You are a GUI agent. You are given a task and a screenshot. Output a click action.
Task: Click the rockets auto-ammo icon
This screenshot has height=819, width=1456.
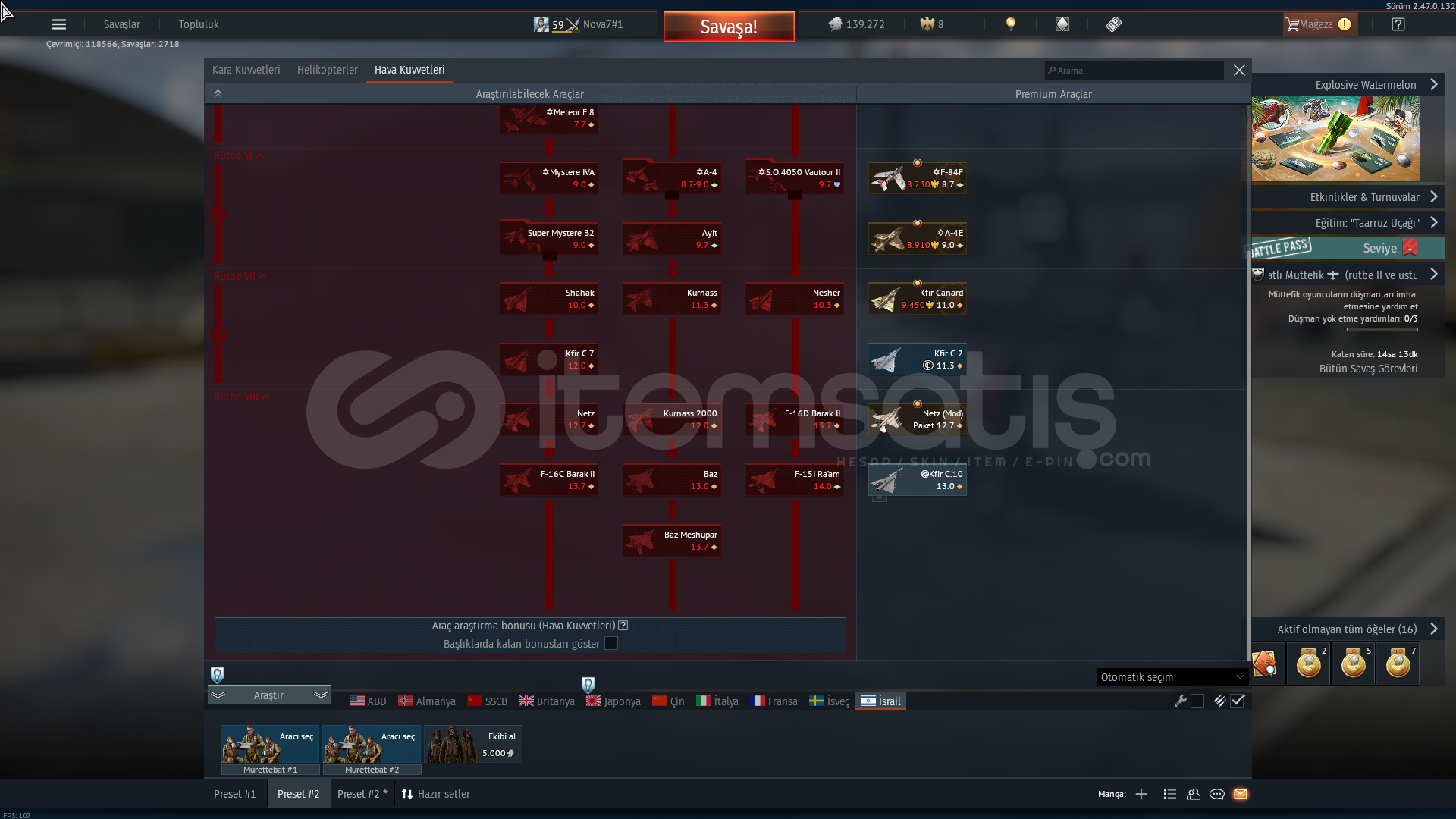1219,701
